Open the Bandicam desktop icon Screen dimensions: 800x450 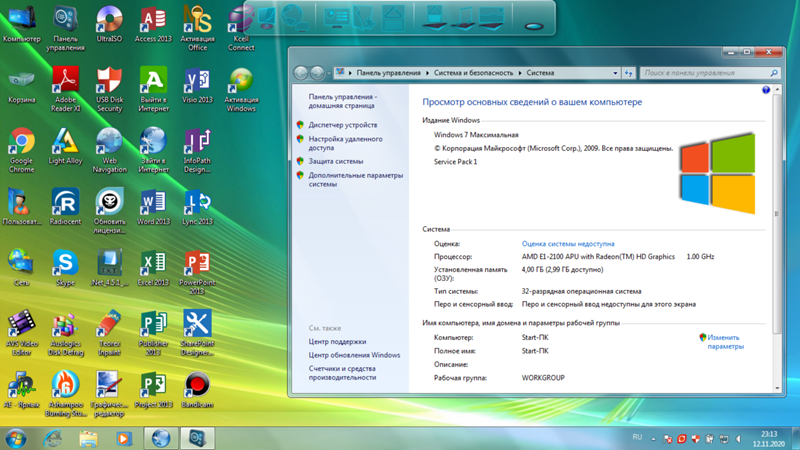point(197,386)
